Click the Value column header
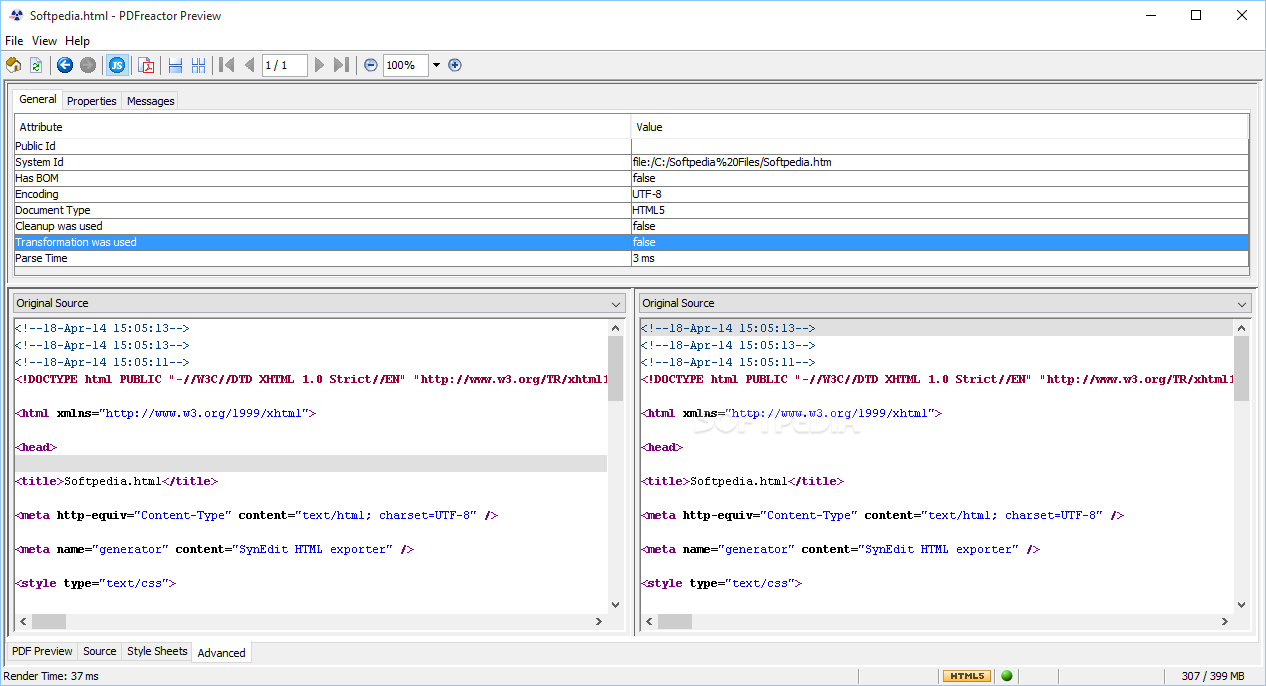Screen dimensions: 1266x686 (940, 127)
